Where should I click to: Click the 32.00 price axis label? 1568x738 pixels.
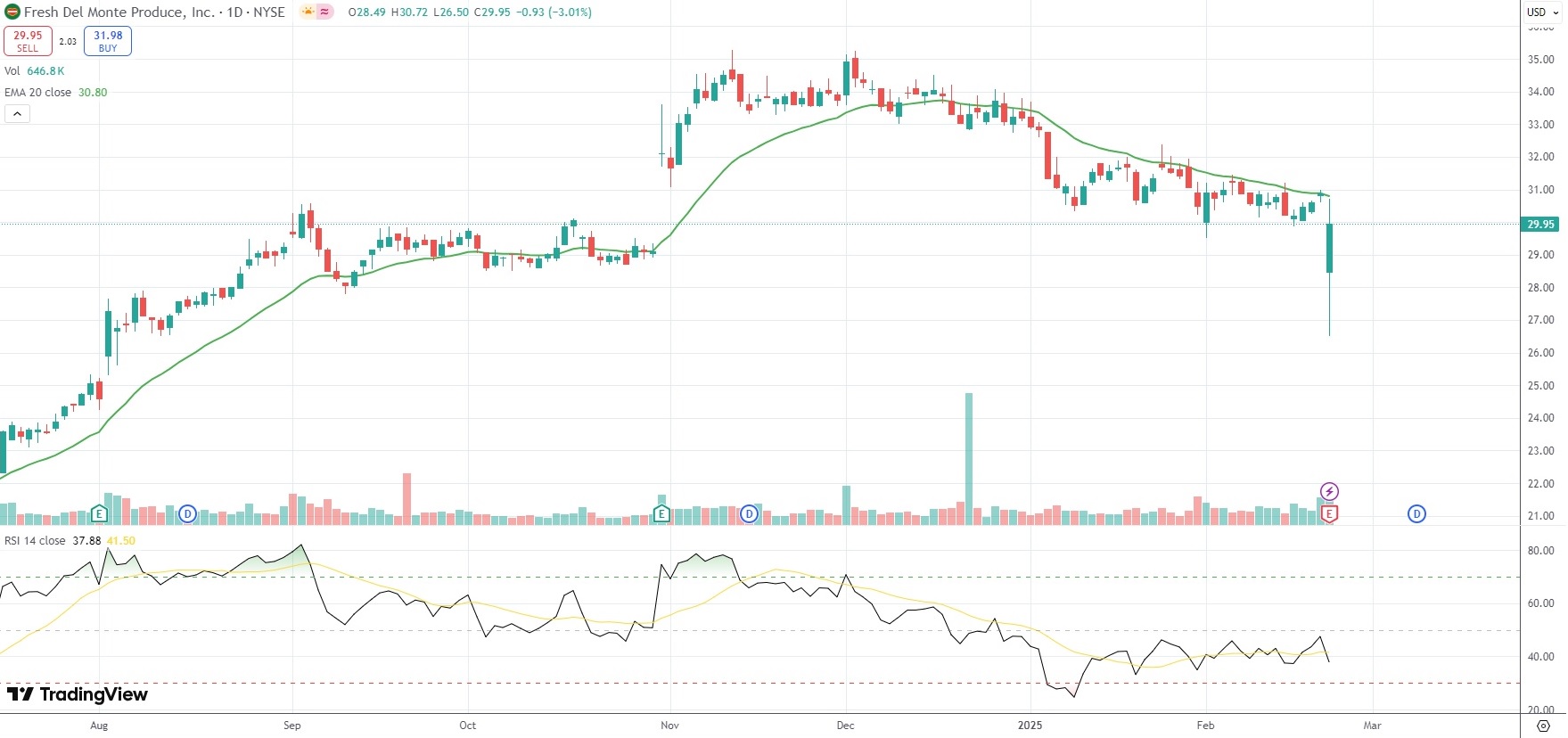tap(1541, 157)
